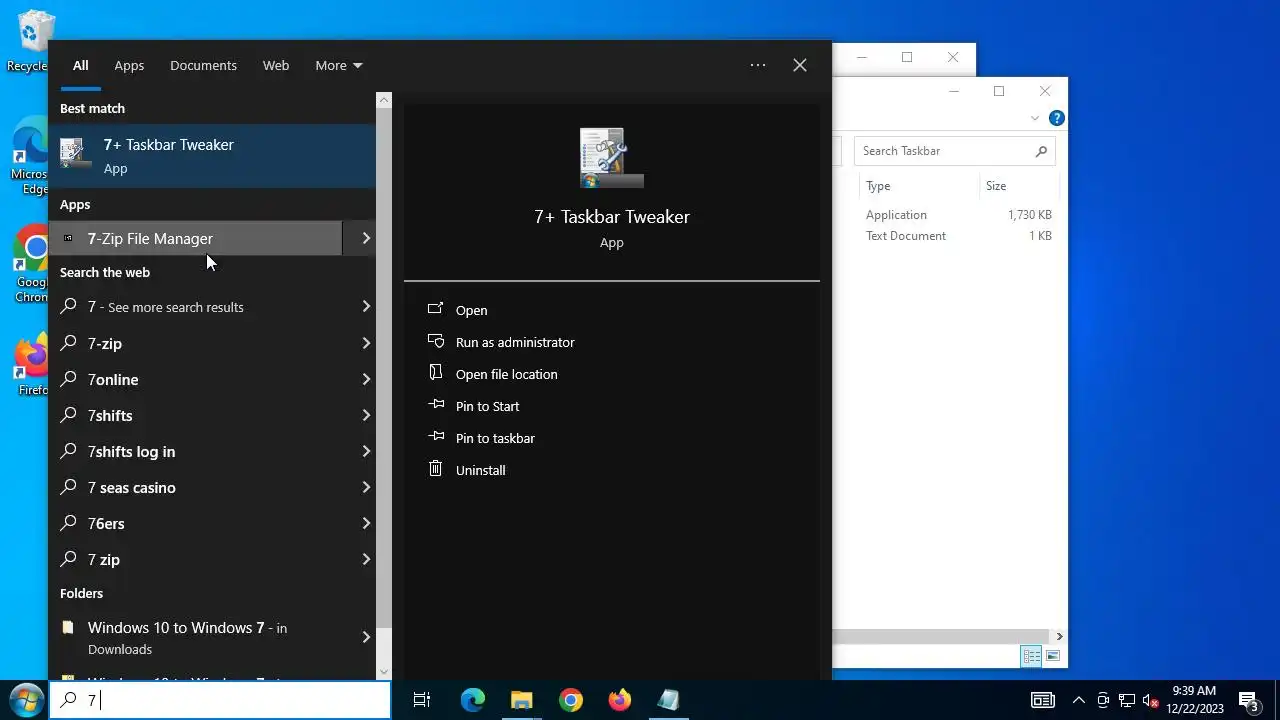Open the 7+ Taskbar Tweaker best match
This screenshot has width=1280, height=720.
pos(212,155)
